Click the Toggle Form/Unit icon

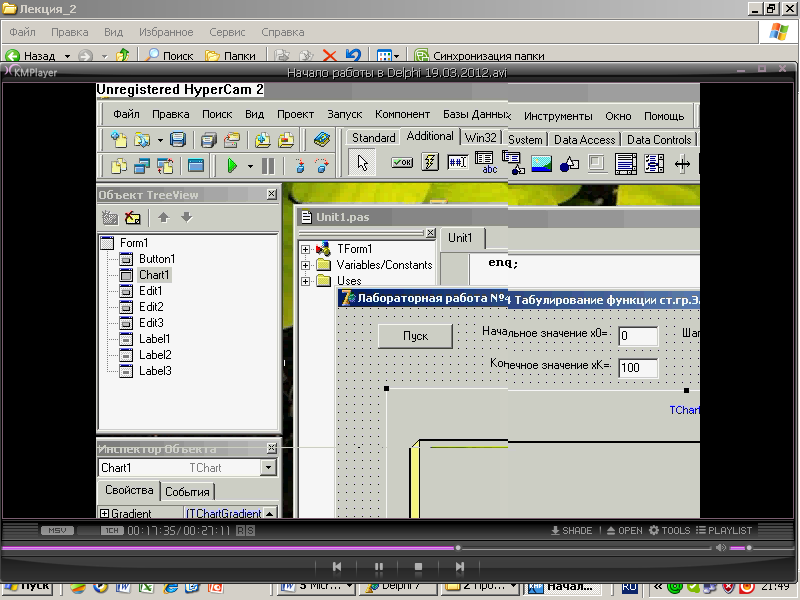[x=165, y=166]
